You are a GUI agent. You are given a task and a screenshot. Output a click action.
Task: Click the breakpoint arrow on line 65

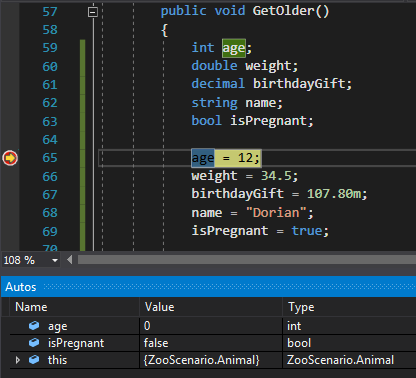(10, 158)
